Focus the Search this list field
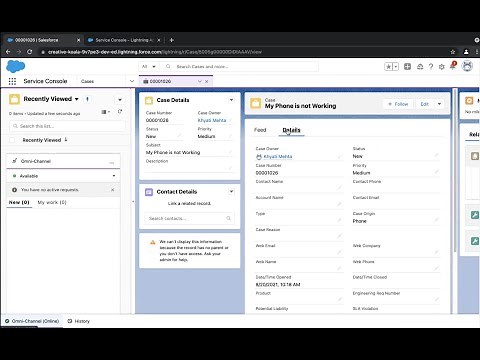This screenshot has width=480, height=360. [67, 126]
